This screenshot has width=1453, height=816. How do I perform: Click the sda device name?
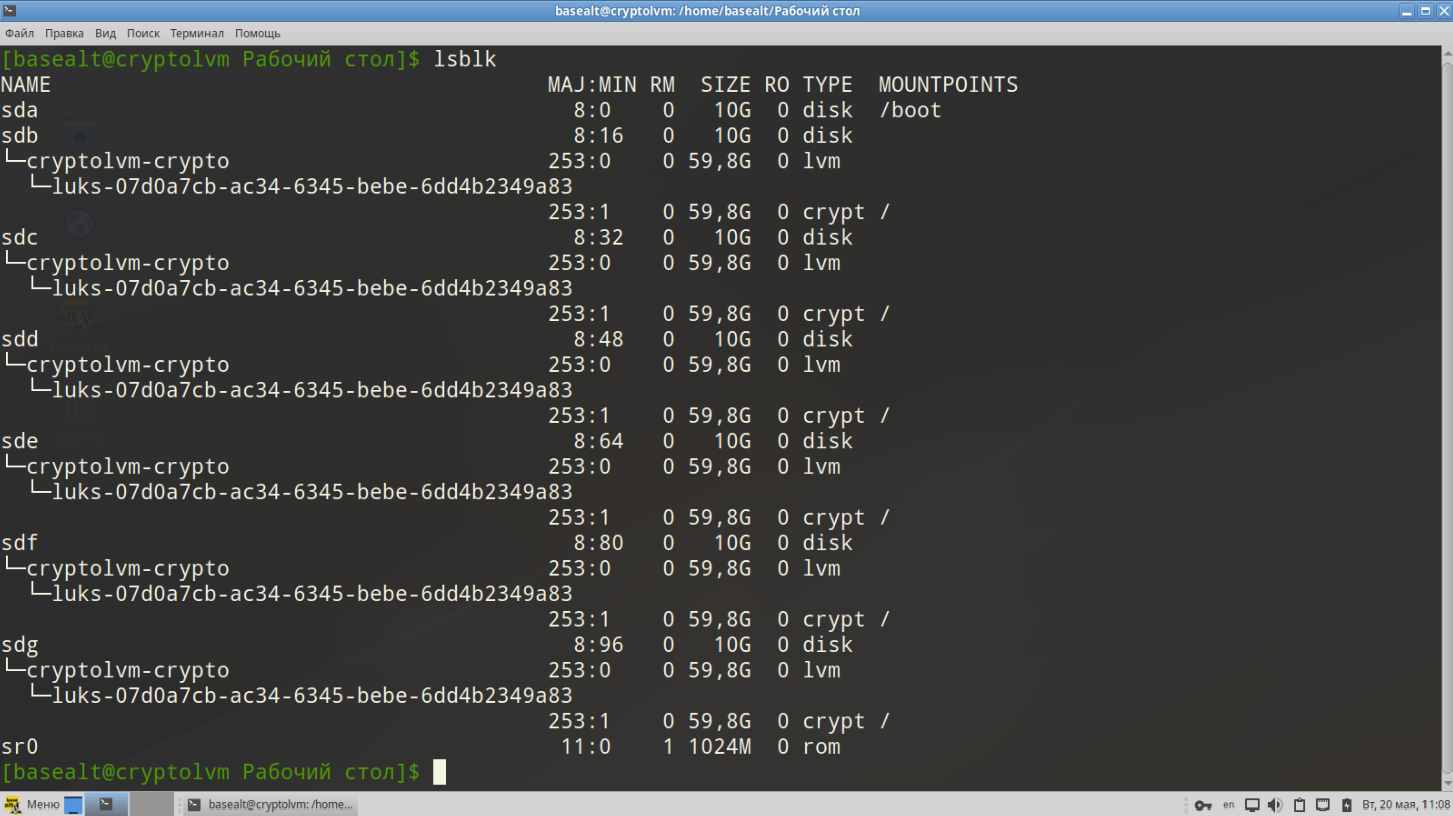pyautogui.click(x=20, y=110)
